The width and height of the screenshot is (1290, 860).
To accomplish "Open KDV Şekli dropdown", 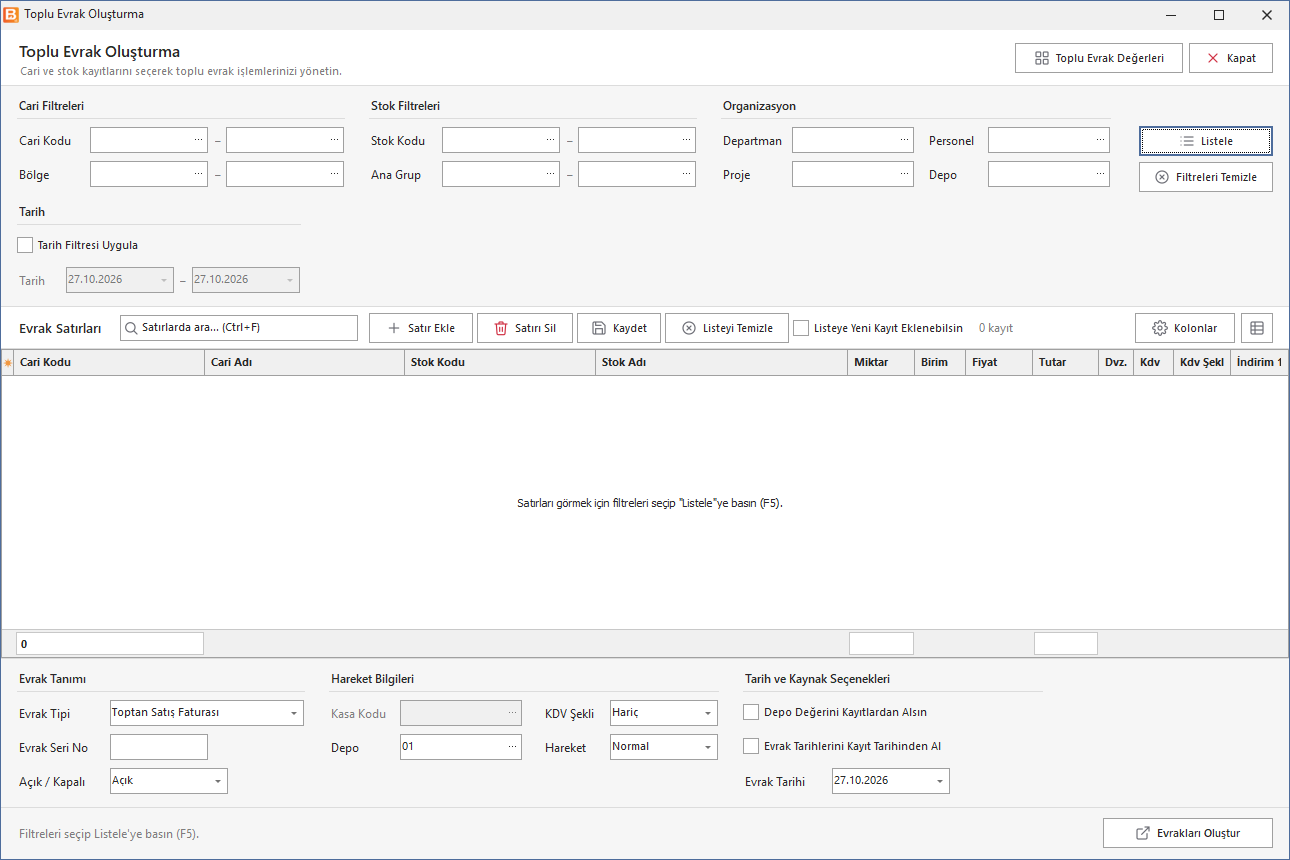I will pyautogui.click(x=708, y=713).
